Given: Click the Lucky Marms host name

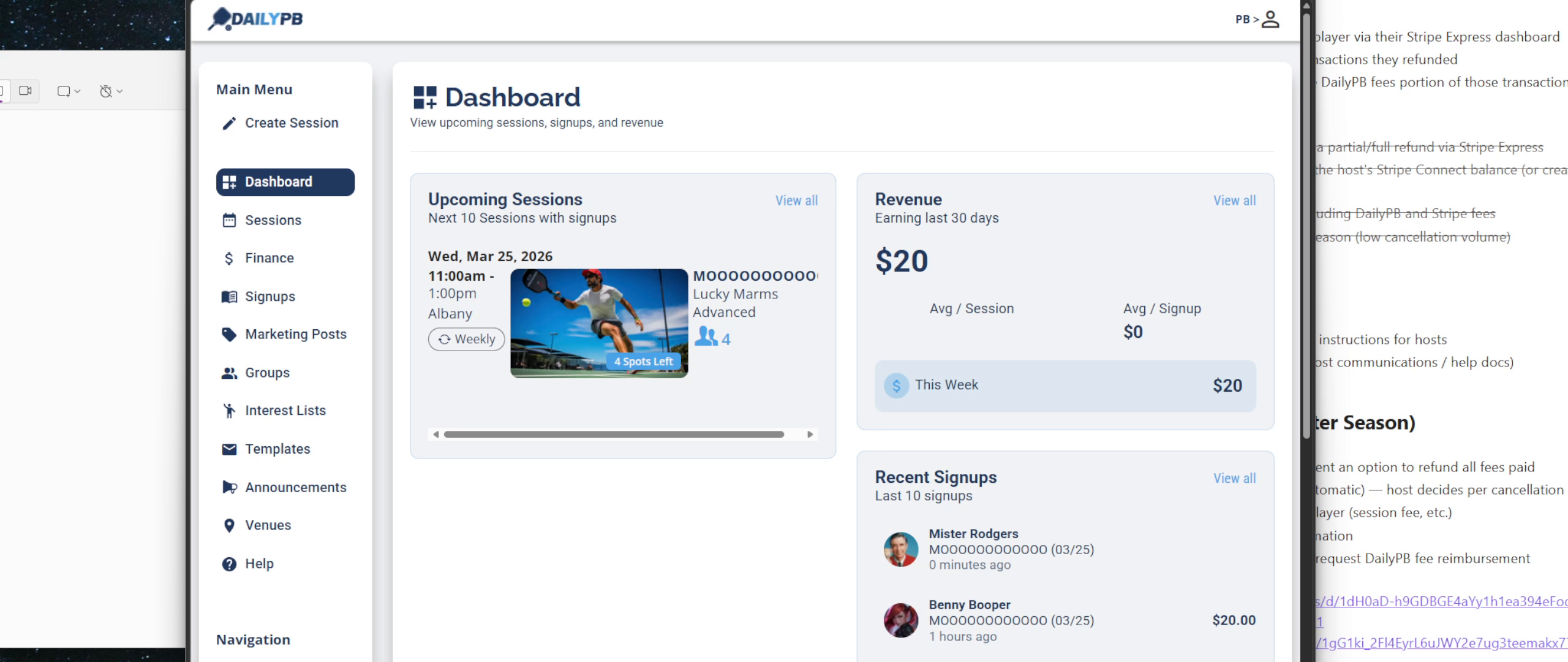Looking at the screenshot, I should pos(735,294).
